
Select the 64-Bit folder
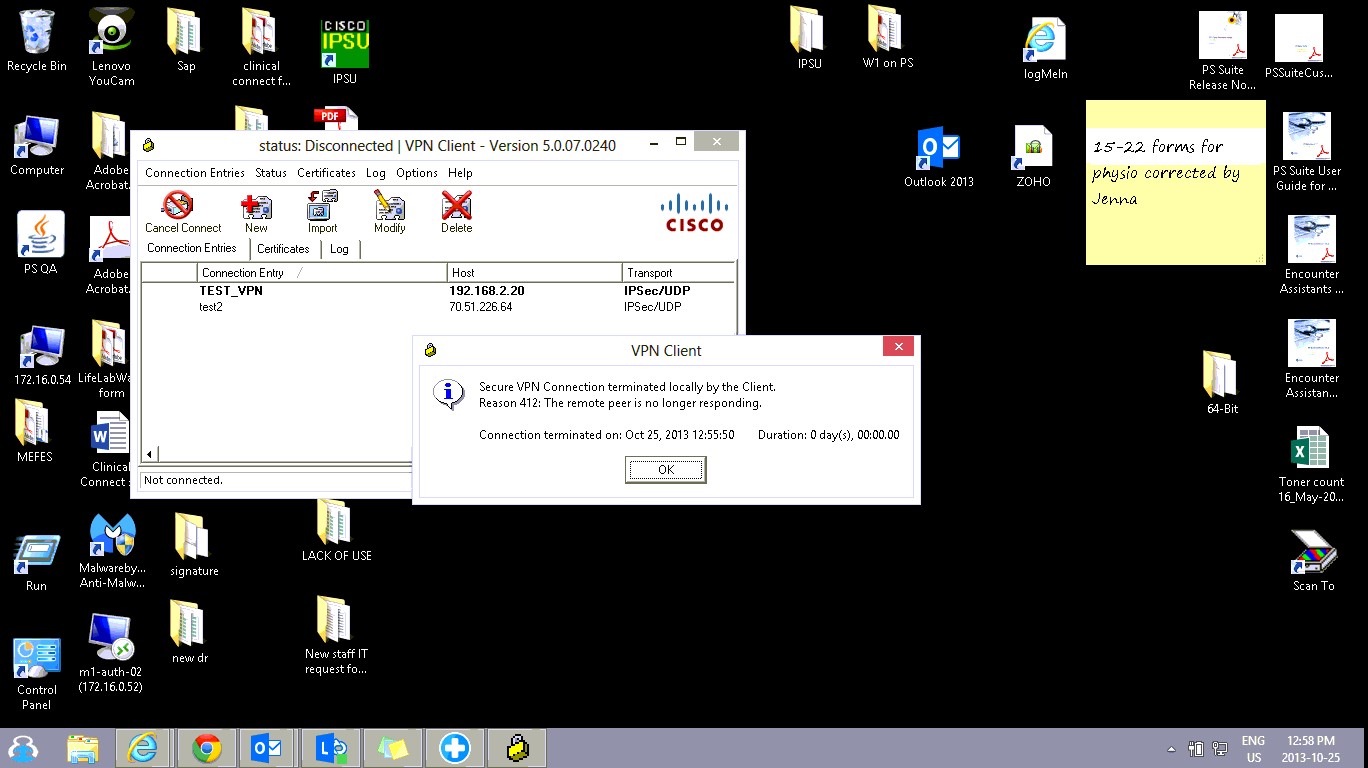1222,383
